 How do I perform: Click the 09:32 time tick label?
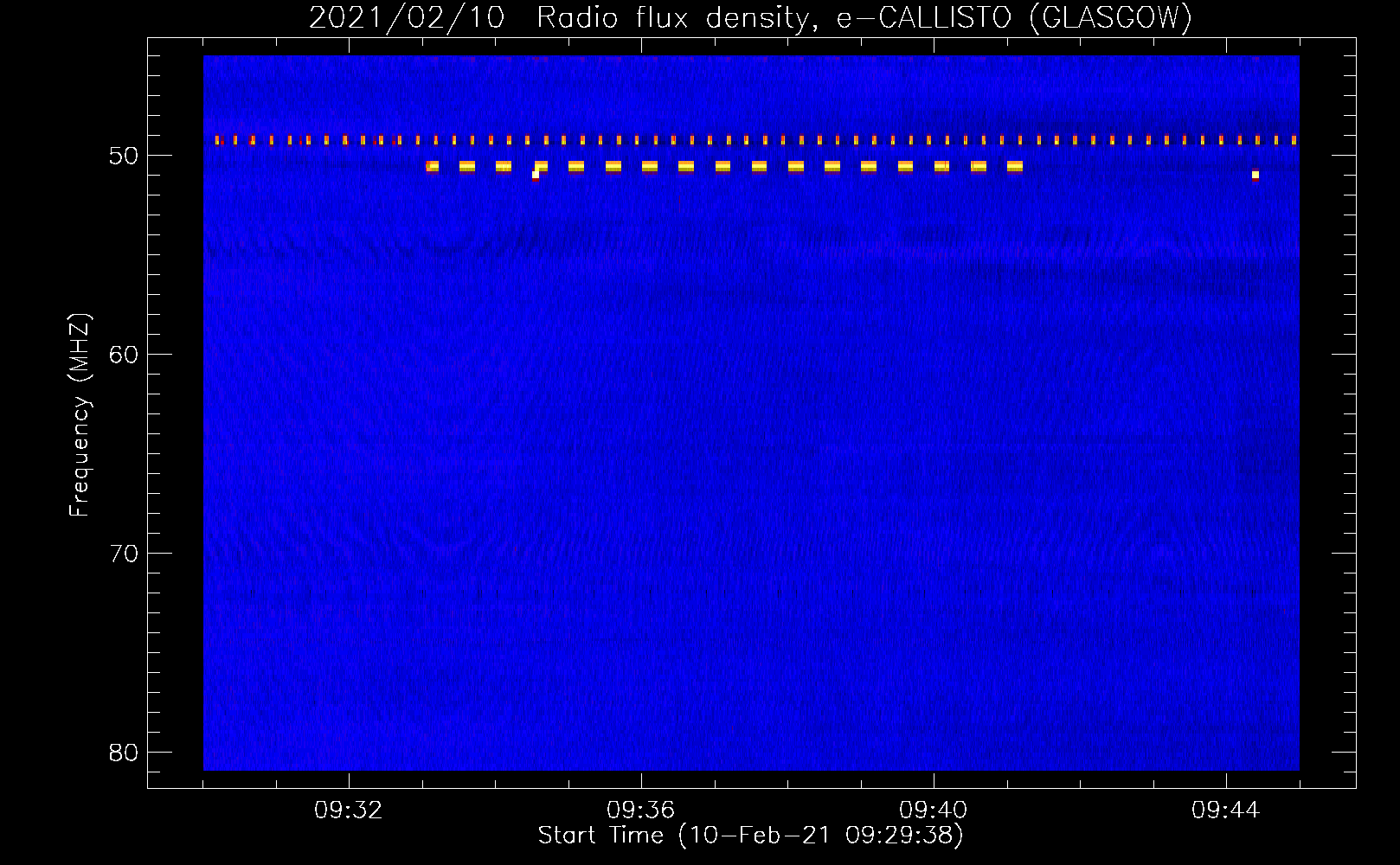coord(349,811)
